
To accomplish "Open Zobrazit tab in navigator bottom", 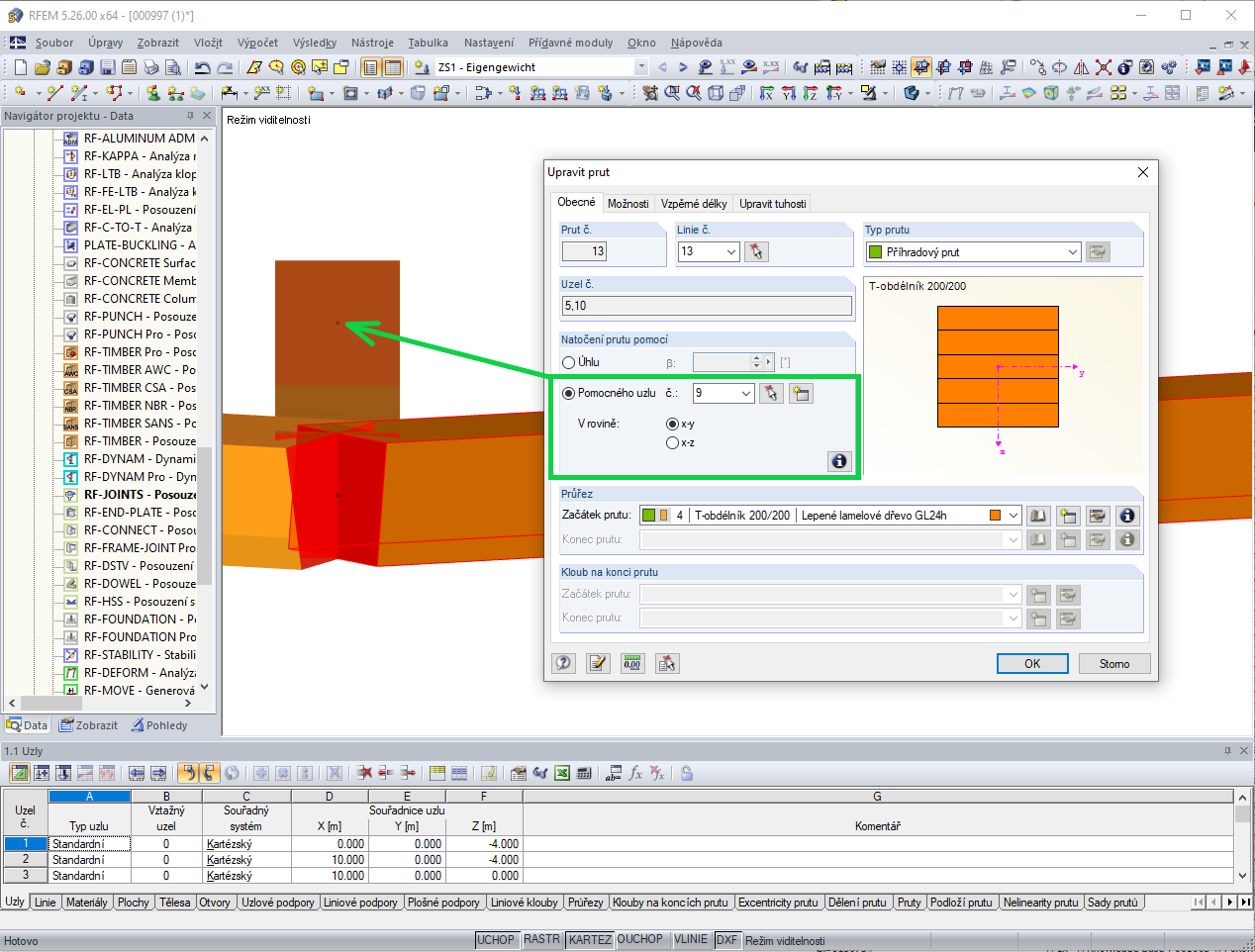I will tap(89, 725).
